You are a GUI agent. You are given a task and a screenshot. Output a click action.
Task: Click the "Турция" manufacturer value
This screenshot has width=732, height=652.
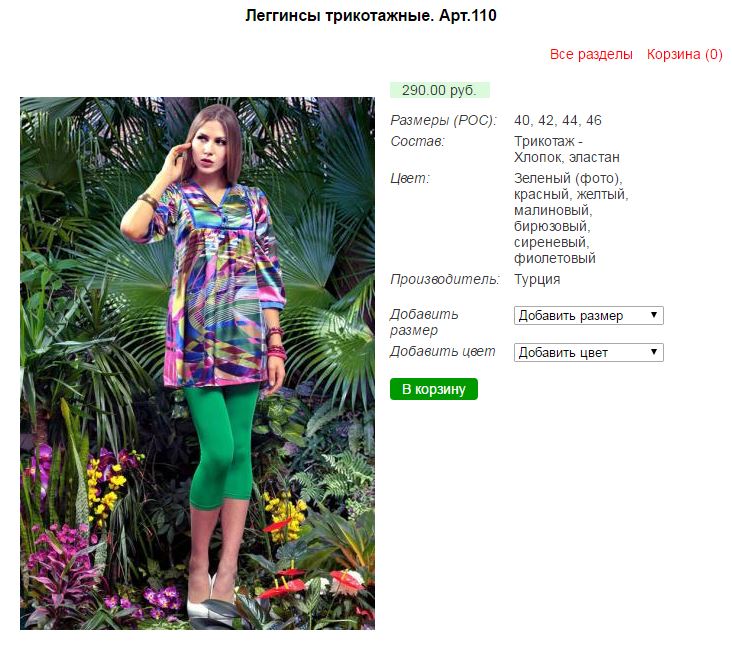point(537,279)
